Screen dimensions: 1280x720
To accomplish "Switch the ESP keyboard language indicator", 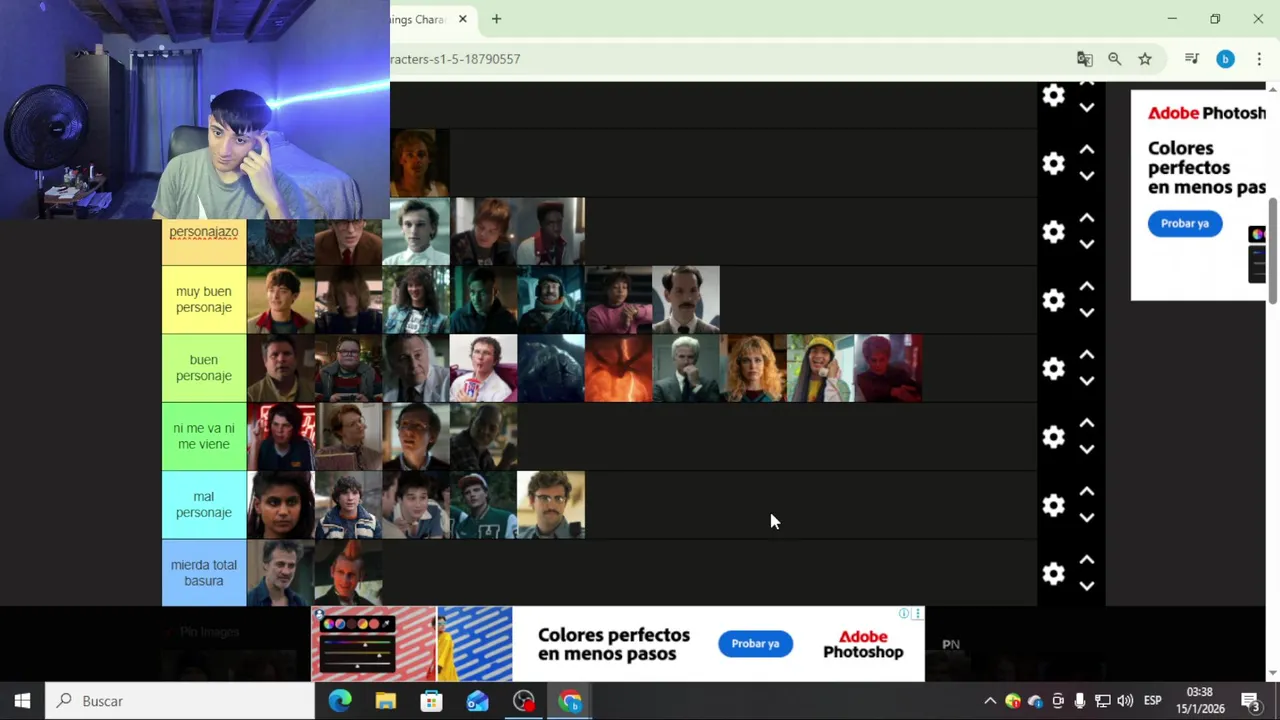I will pos(1152,701).
